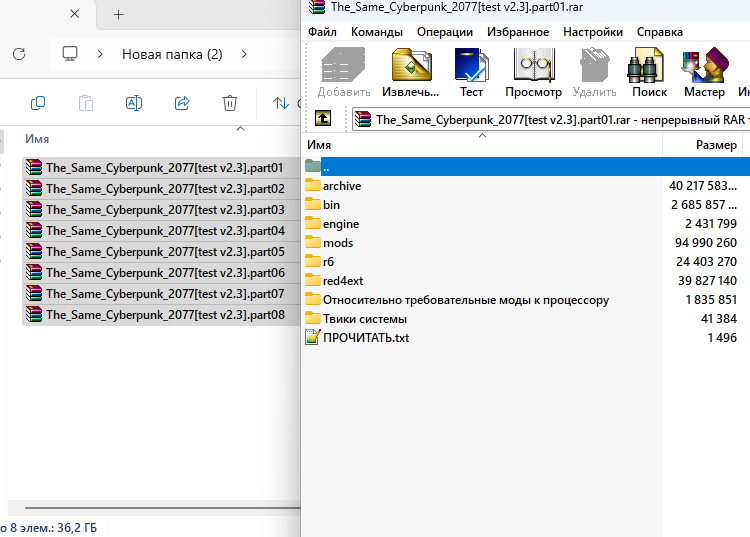The height and width of the screenshot is (537, 750).
Task: Open the WinRAR archive path combo box
Action: pyautogui.click(x=550, y=120)
